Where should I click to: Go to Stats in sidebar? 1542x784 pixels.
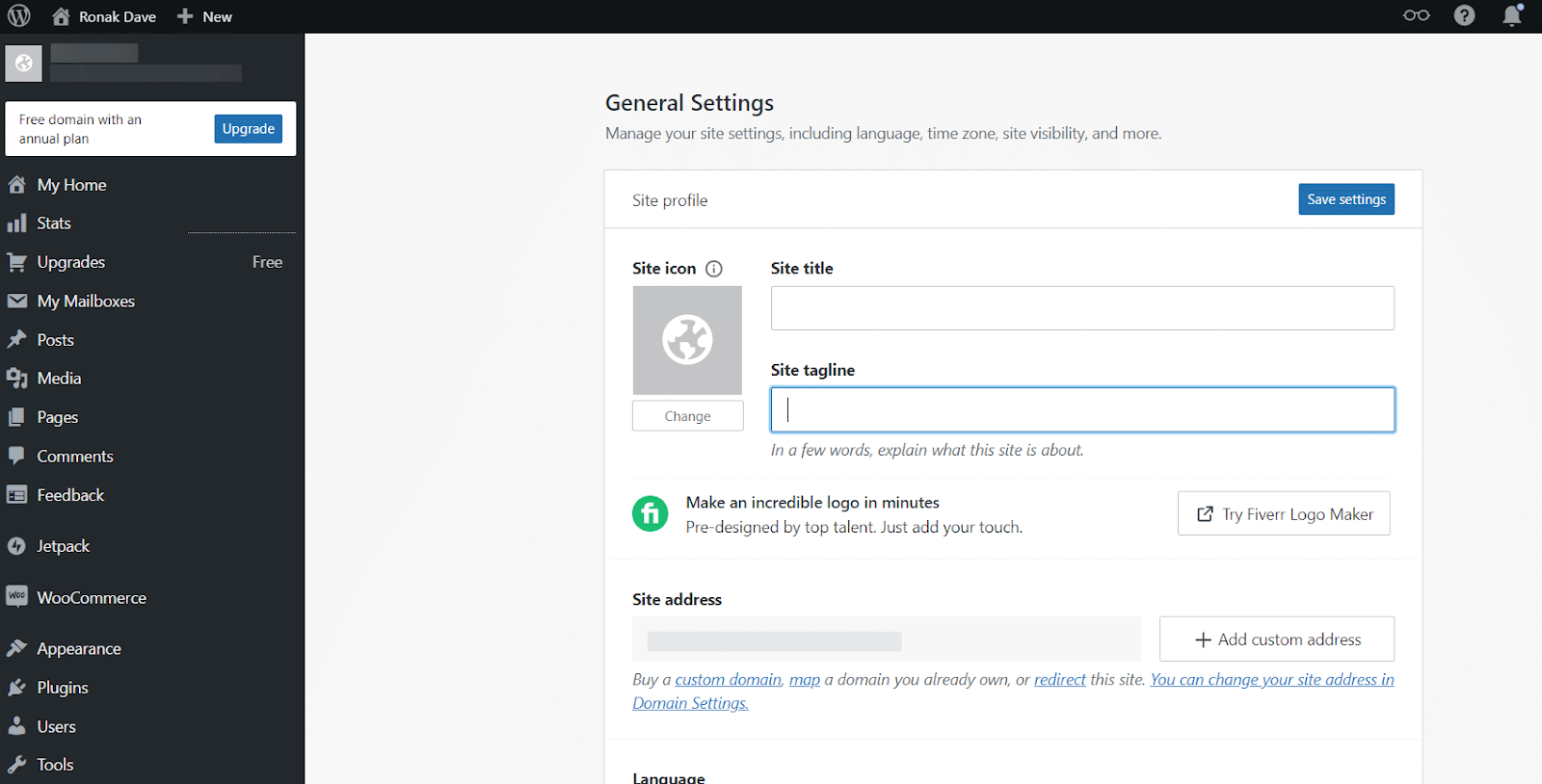pyautogui.click(x=54, y=222)
